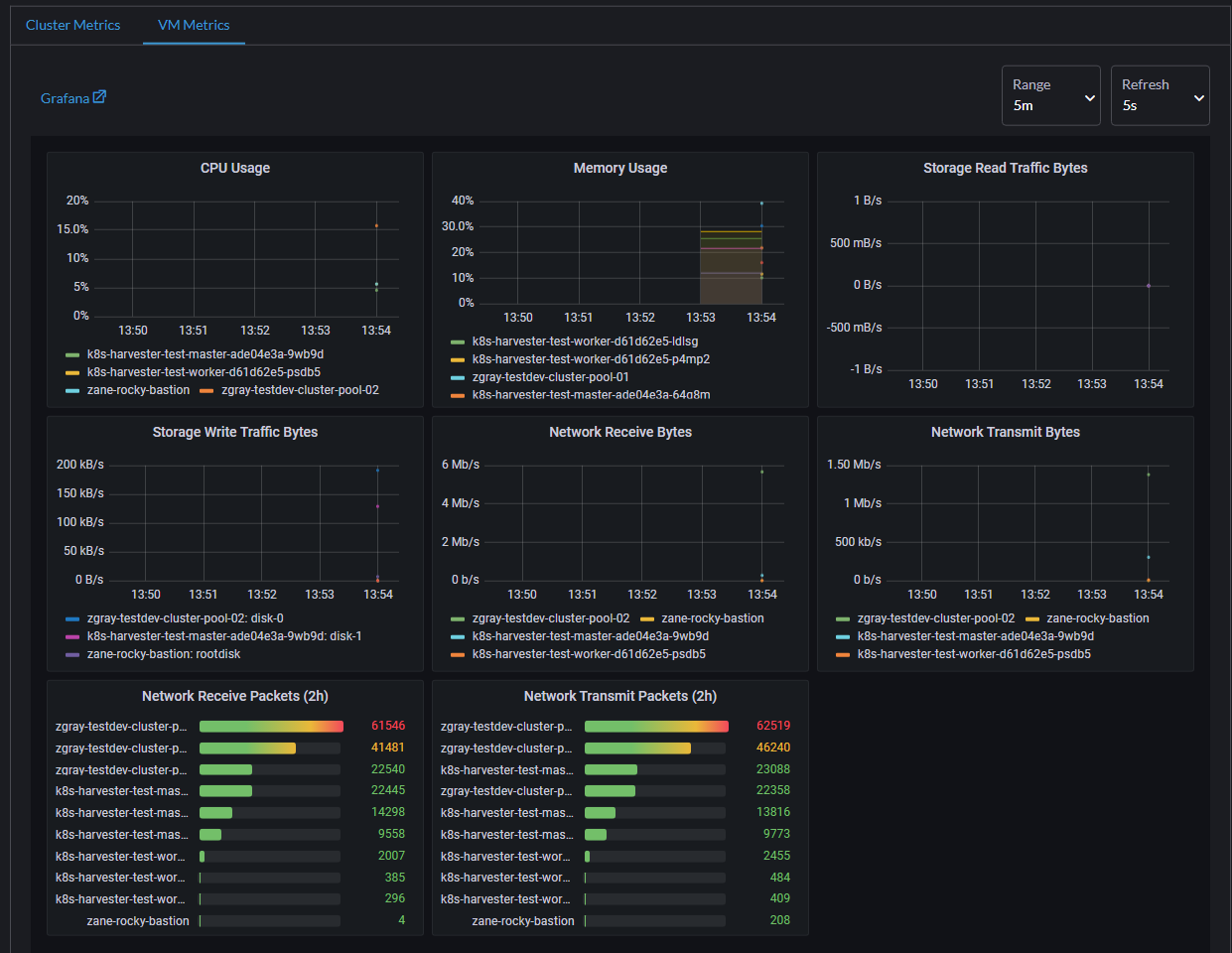Click the zane-rocky-bastion row in Receive Packets
1232x953 pixels.
click(x=229, y=921)
